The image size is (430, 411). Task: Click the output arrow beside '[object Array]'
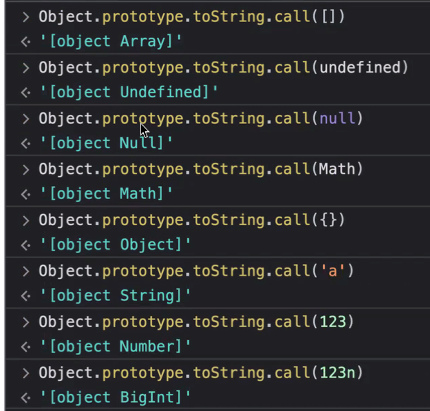tap(26, 42)
